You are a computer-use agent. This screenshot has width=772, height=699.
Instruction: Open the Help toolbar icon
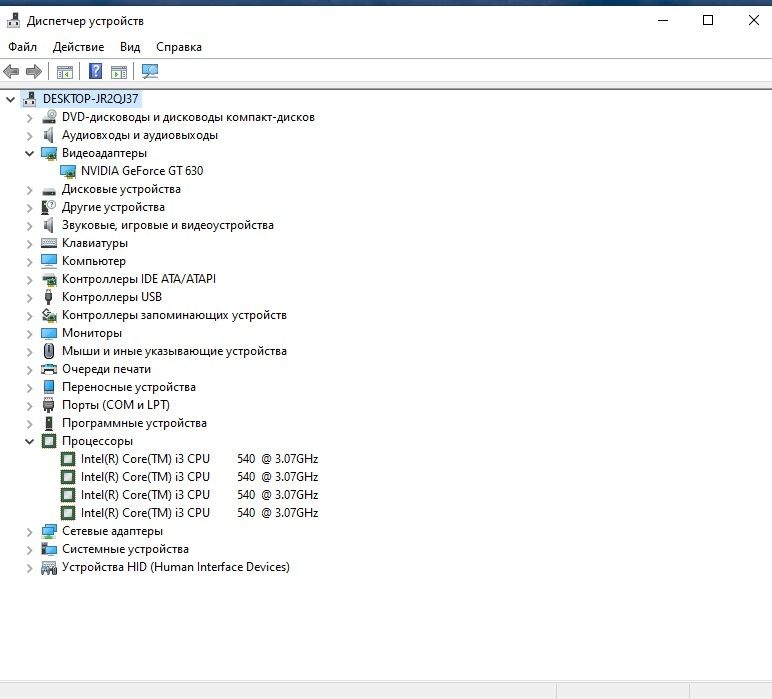coord(96,71)
